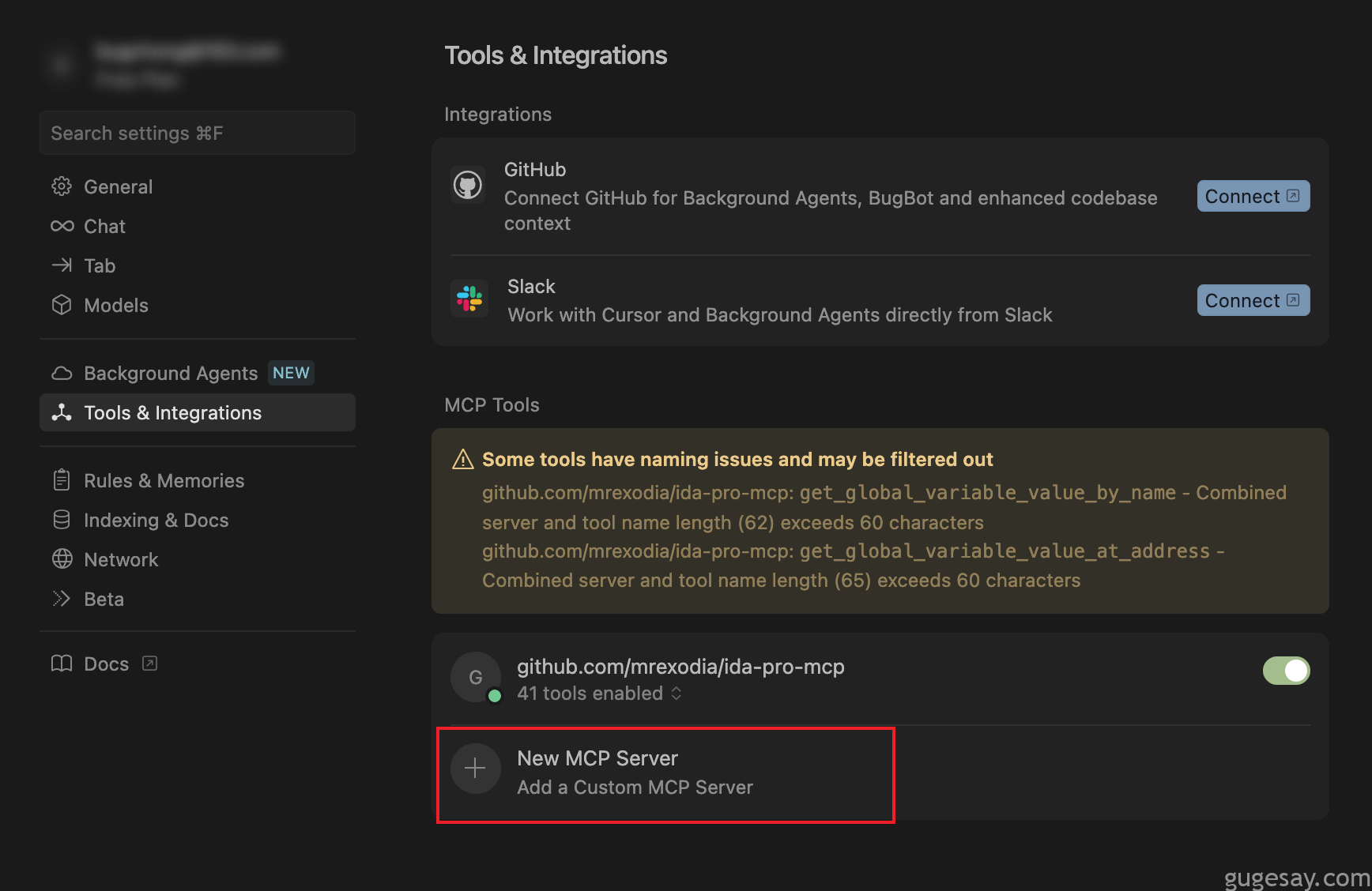Open the Tab settings page
Screen dimensions: 1372x891
198,265
